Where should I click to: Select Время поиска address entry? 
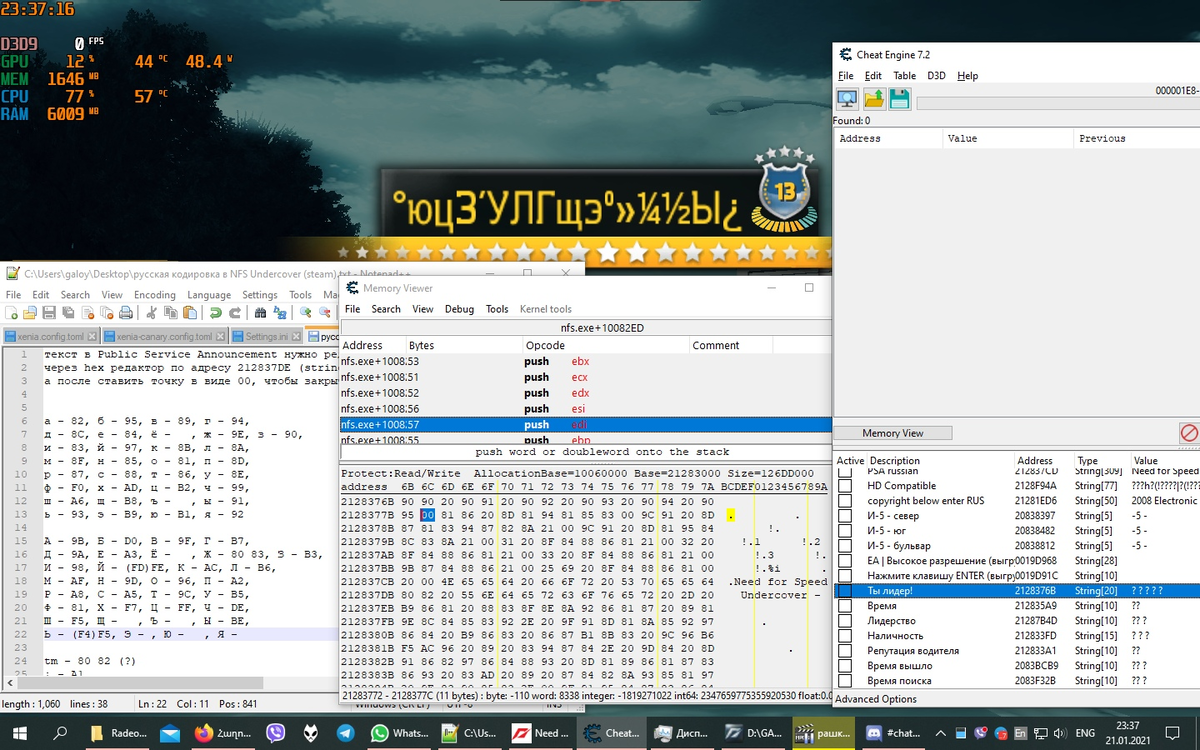pyautogui.click(x=1017, y=681)
